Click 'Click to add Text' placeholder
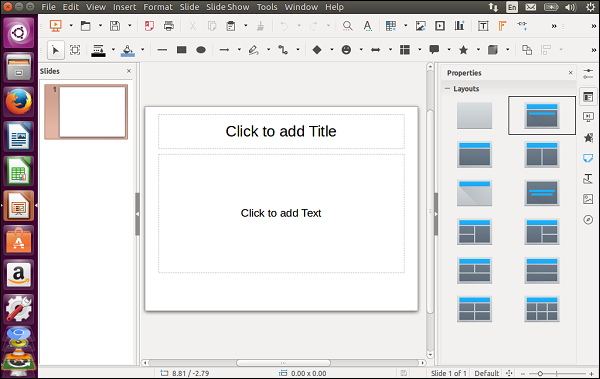Screen dimensions: 600x379 coord(281,213)
